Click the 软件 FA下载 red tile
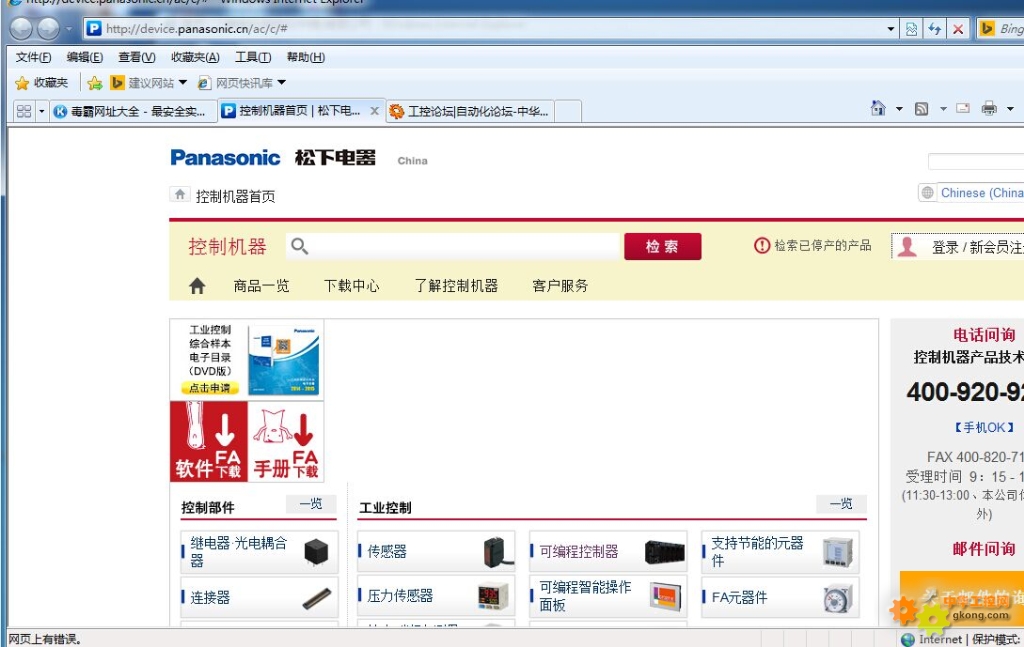This screenshot has height=647, width=1024. click(209, 441)
